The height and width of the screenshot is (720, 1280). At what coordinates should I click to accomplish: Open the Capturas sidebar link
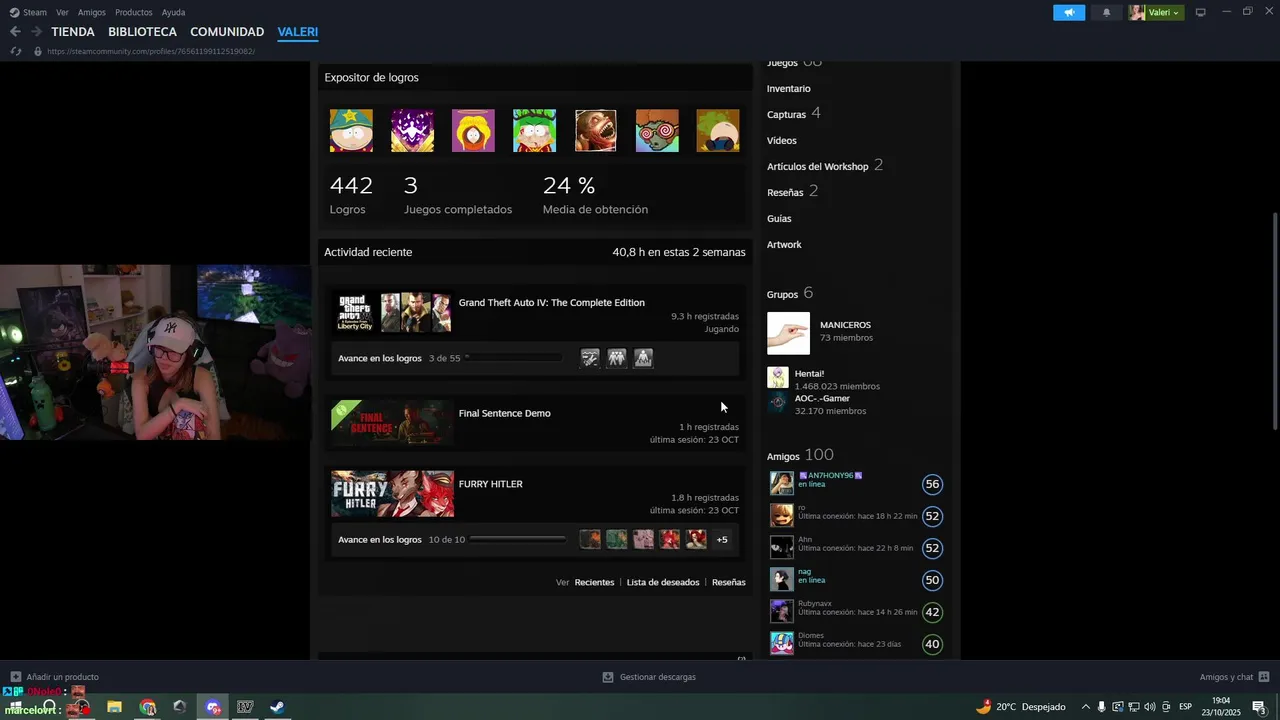coord(786,115)
